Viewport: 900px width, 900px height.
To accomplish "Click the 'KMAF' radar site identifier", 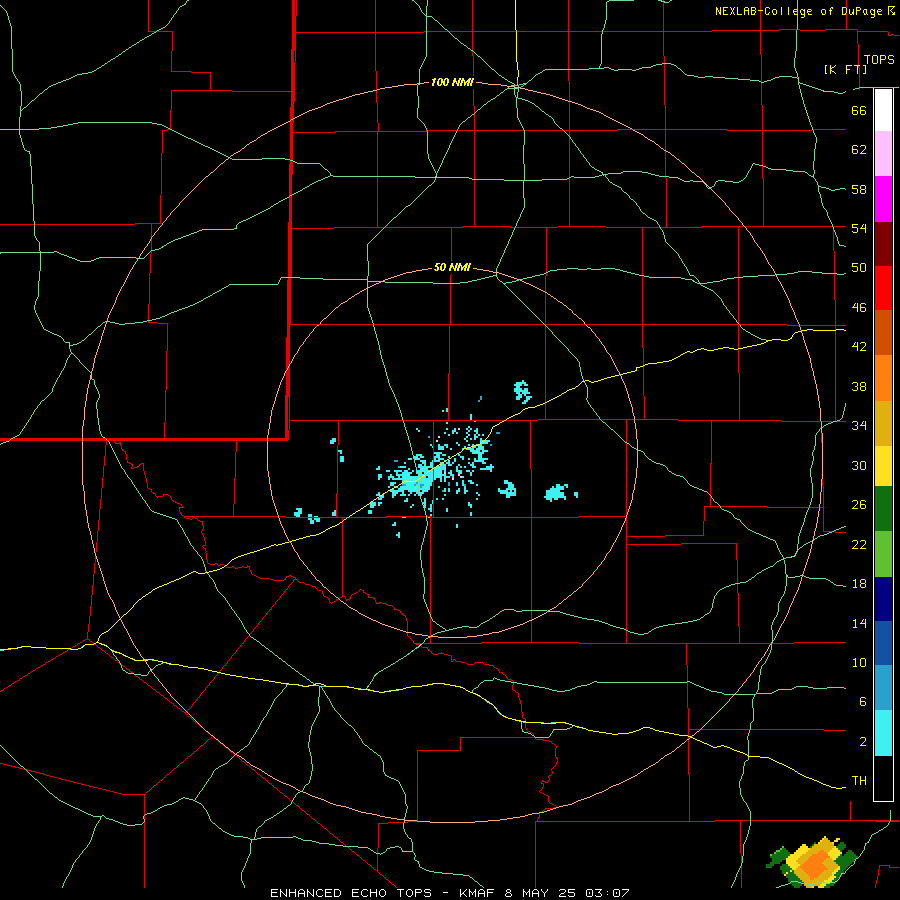I will coord(479,893).
